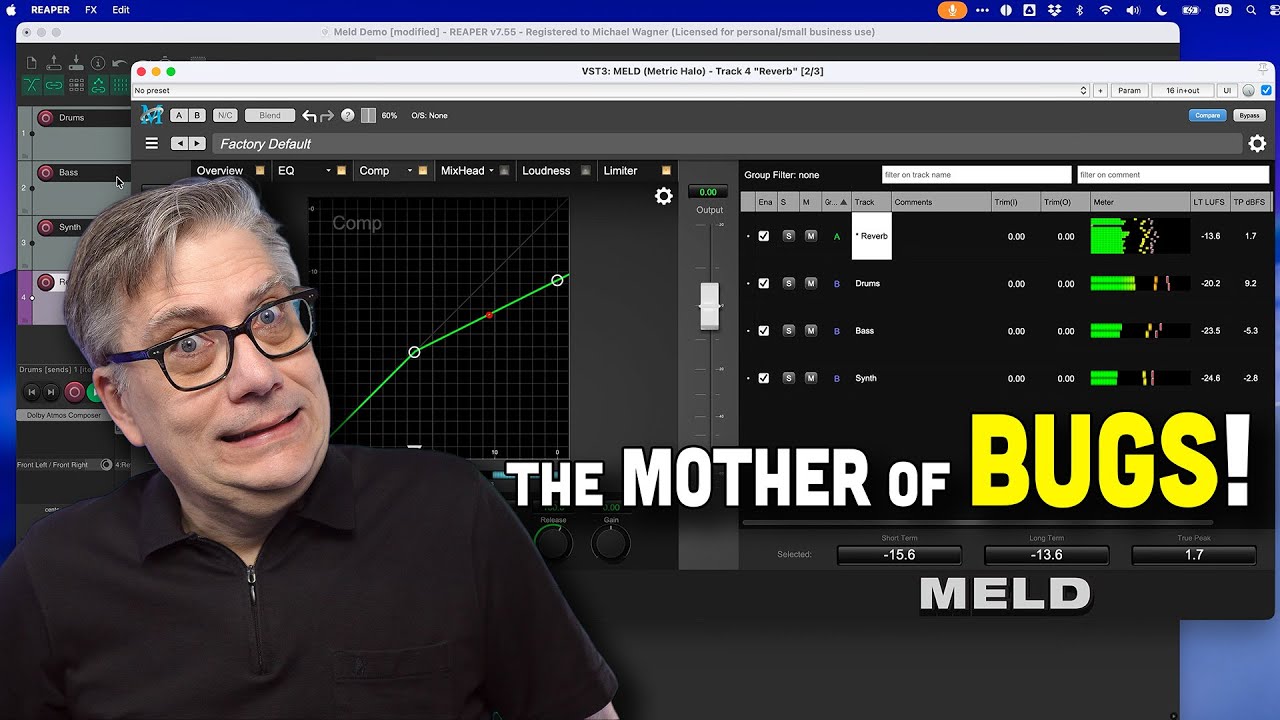Switch to the Overview tab
This screenshot has height=720, width=1280.
[219, 171]
